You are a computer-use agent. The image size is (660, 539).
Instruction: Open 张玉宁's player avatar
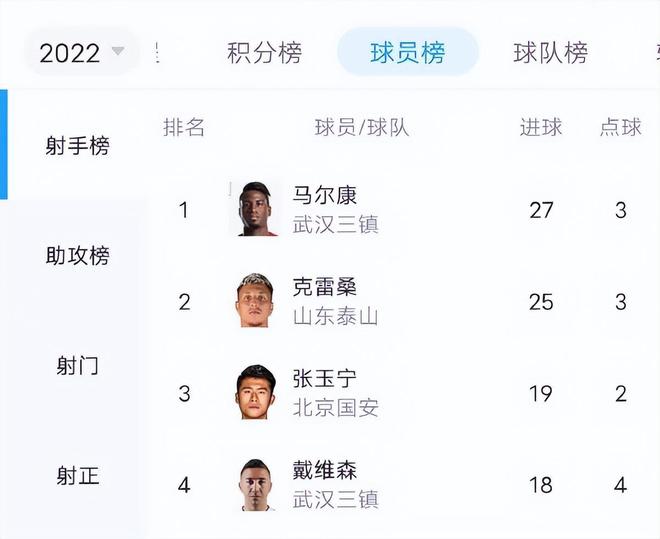pos(258,392)
